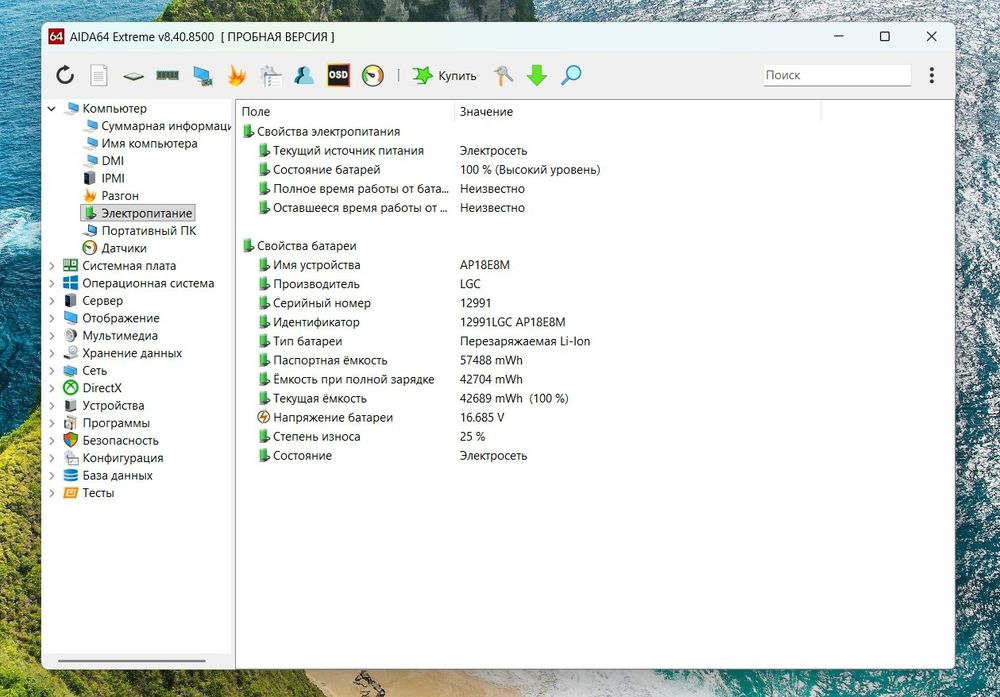Click the user silhouette toolbar icon
Viewport: 1000px width, 697px height.
(x=304, y=75)
